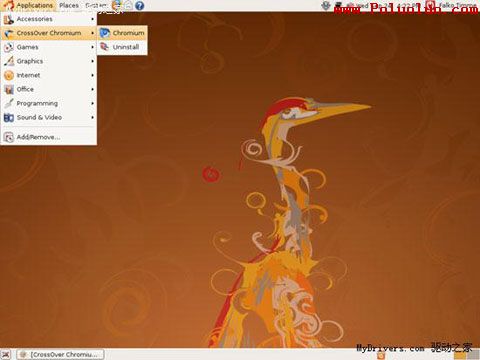Image resolution: width=480 pixels, height=360 pixels.
Task: Click the blue Help question mark icon
Action: click(x=140, y=5)
